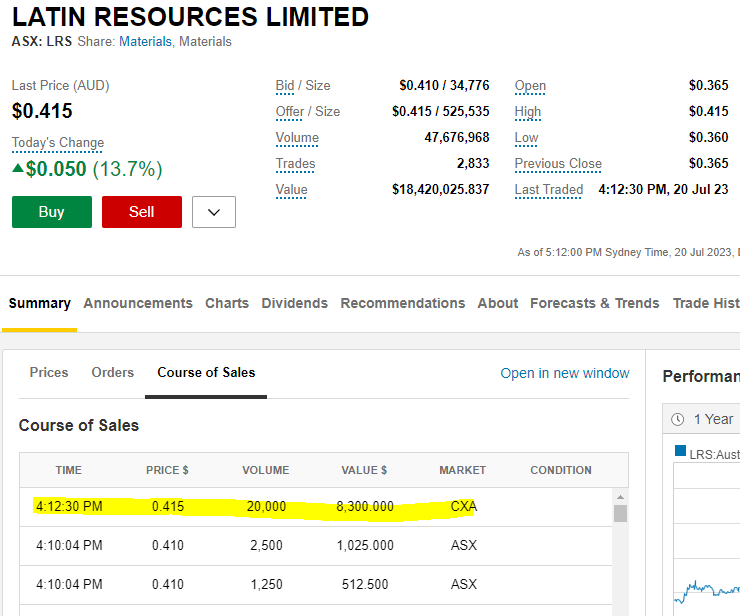Image resolution: width=740 pixels, height=616 pixels.
Task: Select the Summary tab
Action: pos(40,303)
